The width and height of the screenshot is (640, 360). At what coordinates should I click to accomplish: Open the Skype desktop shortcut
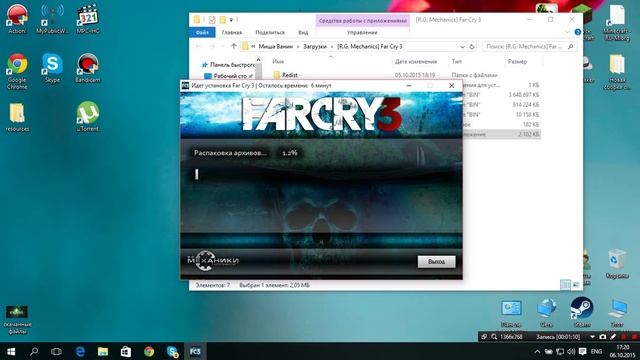tap(52, 68)
